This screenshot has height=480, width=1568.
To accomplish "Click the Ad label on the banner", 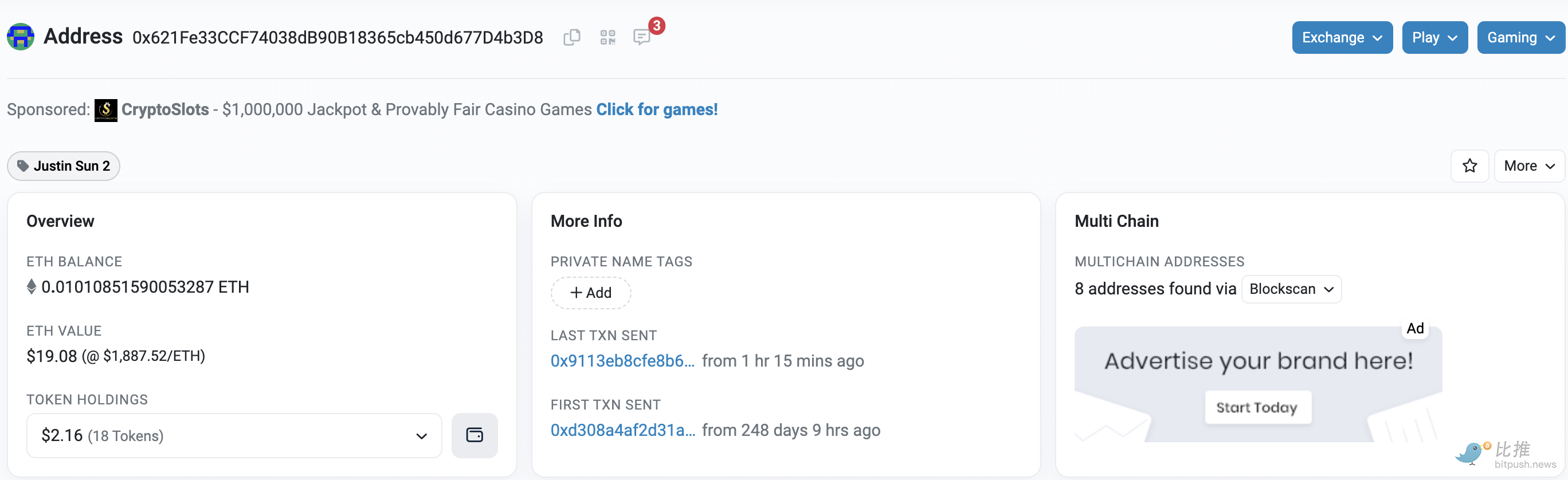I will coord(1414,329).
